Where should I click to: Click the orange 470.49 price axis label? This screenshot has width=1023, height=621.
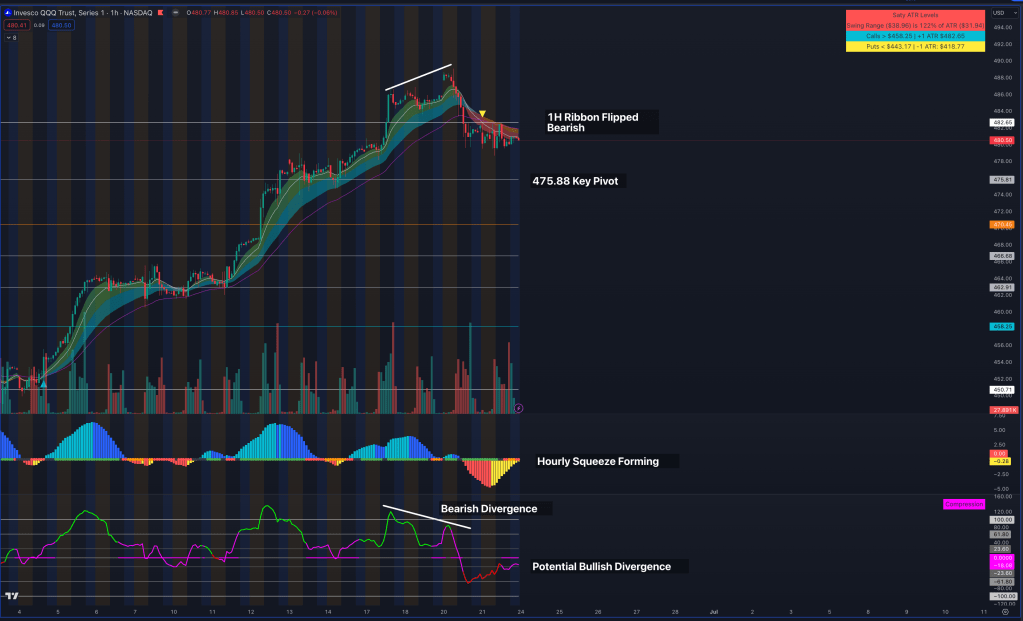pyautogui.click(x=1002, y=225)
